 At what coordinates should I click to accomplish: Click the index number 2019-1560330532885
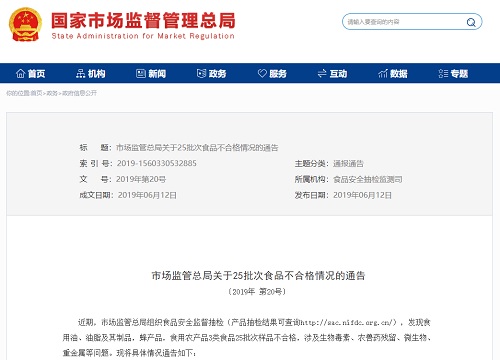point(156,163)
